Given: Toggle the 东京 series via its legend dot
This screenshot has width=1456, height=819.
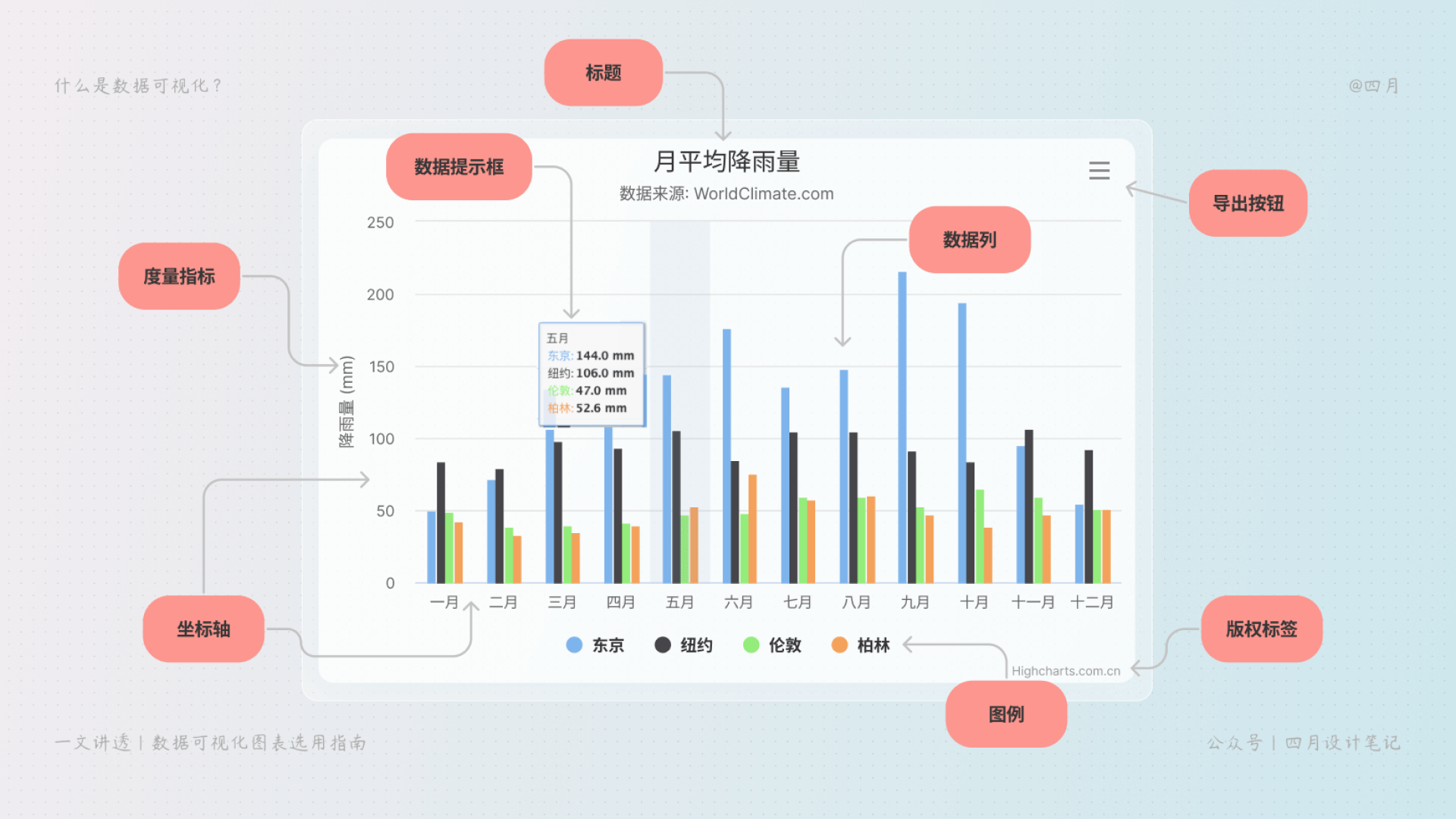Looking at the screenshot, I should pyautogui.click(x=574, y=645).
